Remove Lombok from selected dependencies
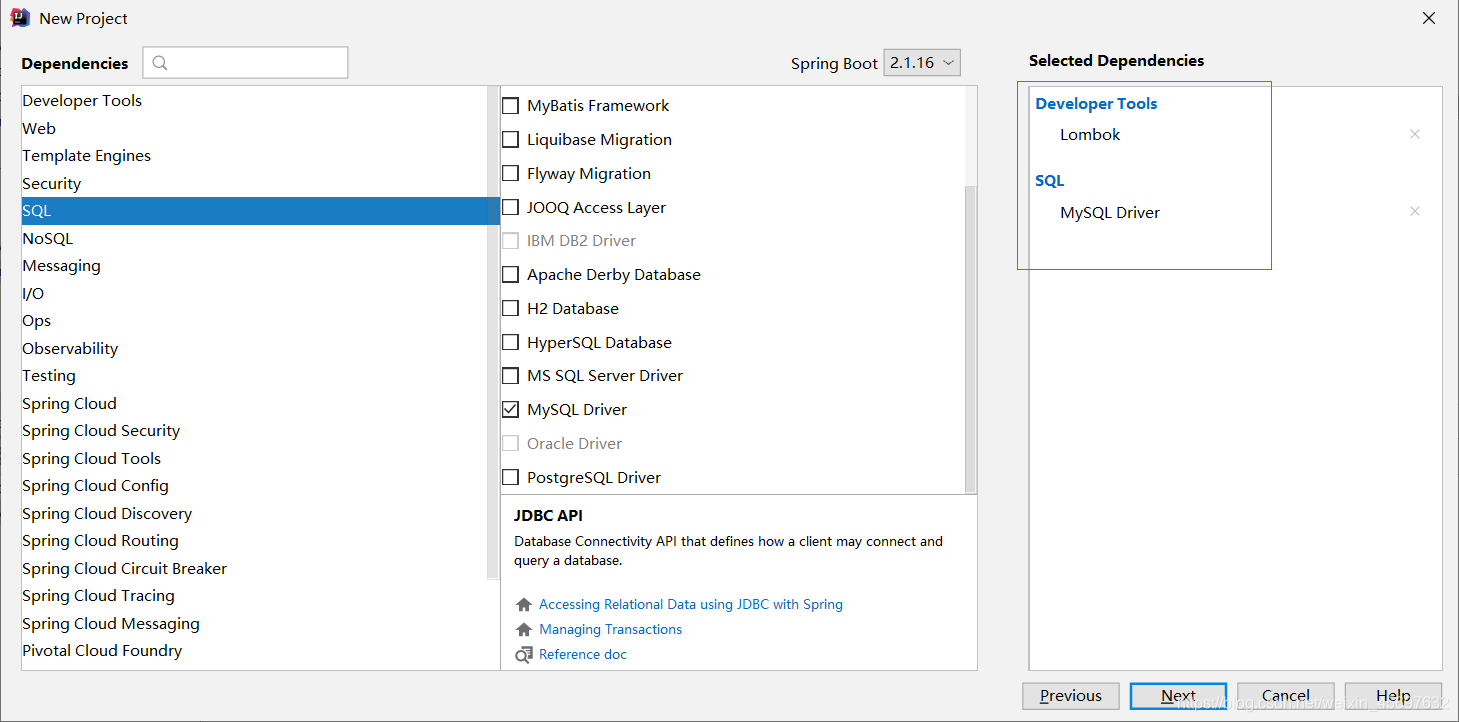This screenshot has width=1459, height=722. coord(1414,134)
